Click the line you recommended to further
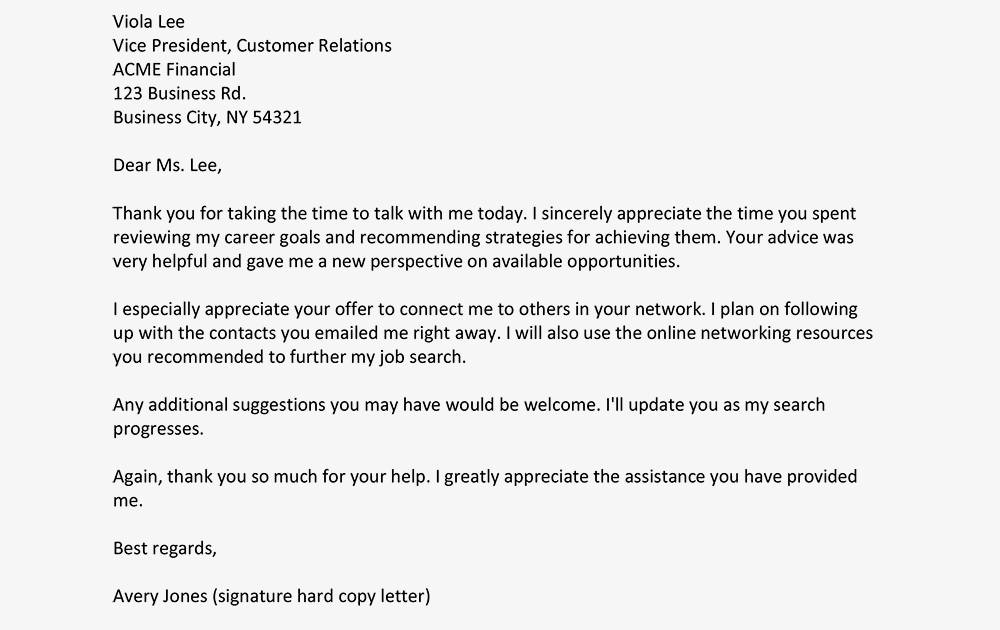Viewport: 1000px width, 630px height. (x=289, y=357)
